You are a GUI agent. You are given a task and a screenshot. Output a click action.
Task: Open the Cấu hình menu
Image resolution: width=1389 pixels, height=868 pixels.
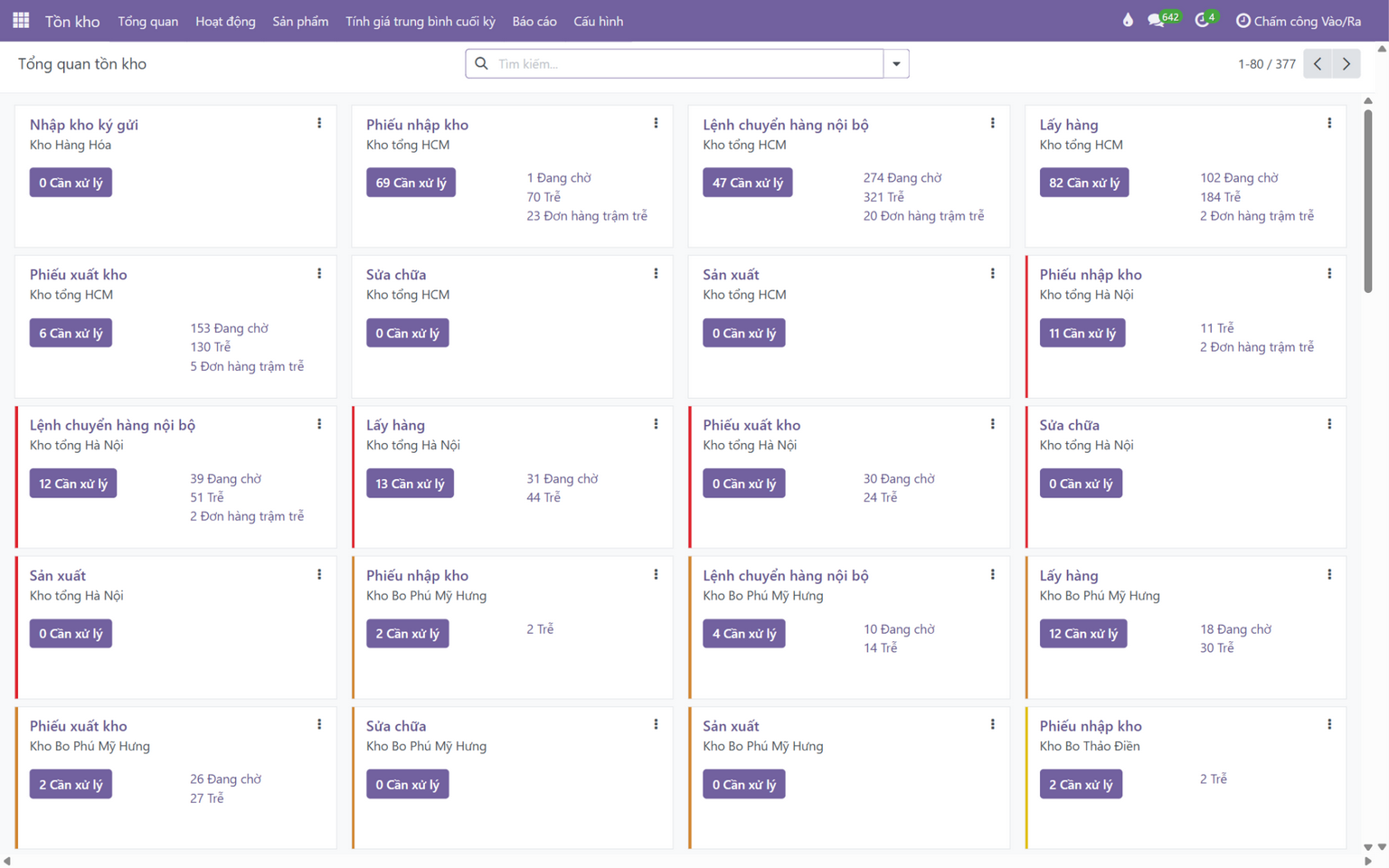coord(599,21)
